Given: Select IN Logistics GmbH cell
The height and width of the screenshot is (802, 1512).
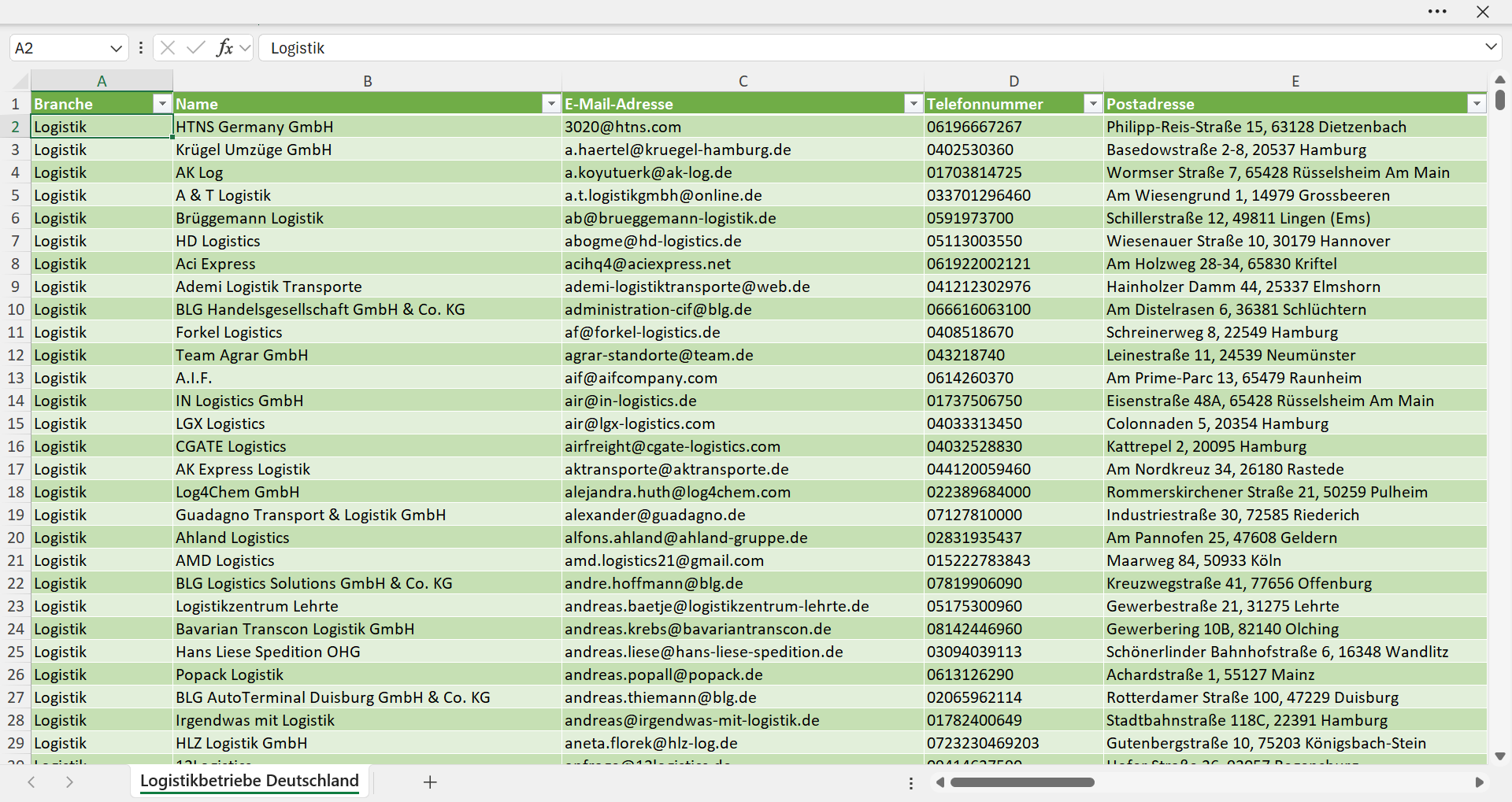Looking at the screenshot, I should pyautogui.click(x=367, y=401).
